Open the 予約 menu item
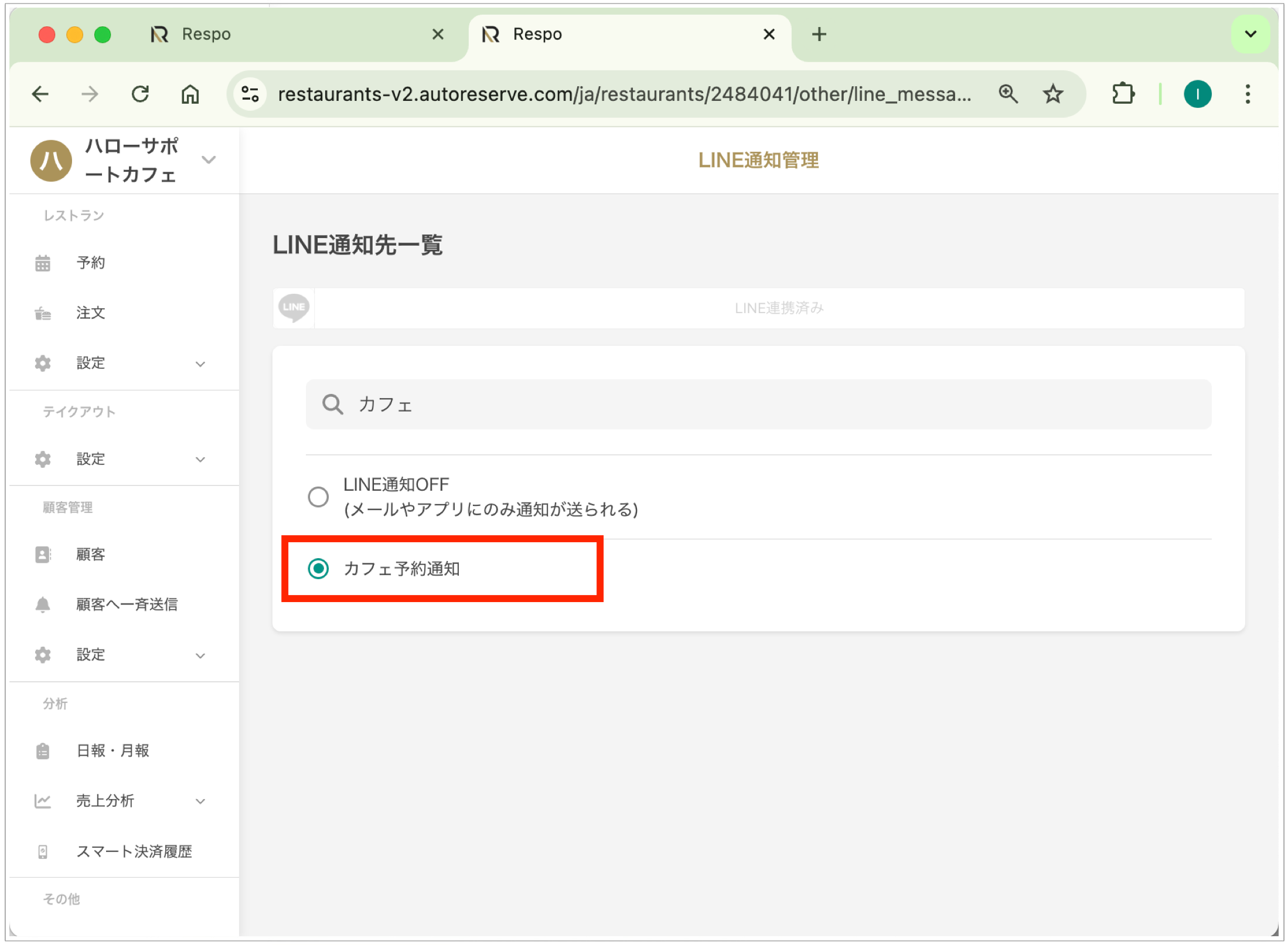 point(91,263)
